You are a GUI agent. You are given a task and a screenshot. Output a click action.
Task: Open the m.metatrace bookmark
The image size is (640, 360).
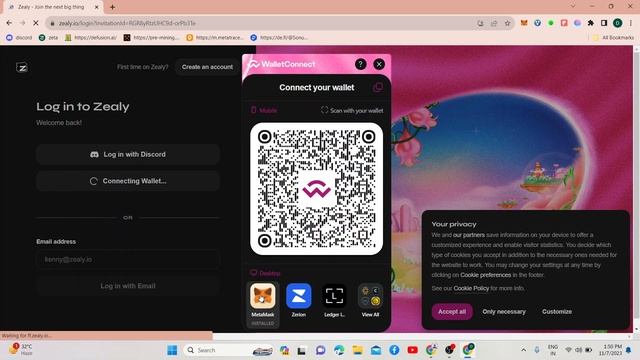coord(215,38)
